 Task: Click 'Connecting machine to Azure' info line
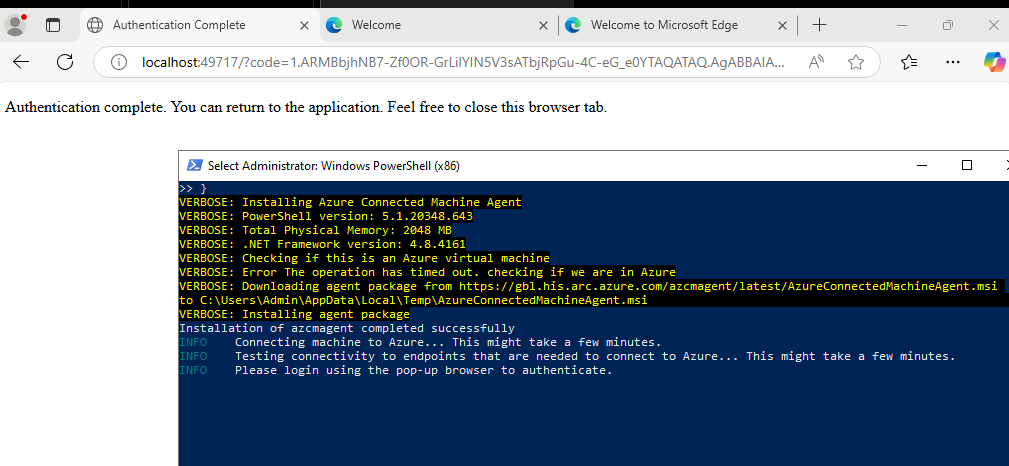[420, 342]
